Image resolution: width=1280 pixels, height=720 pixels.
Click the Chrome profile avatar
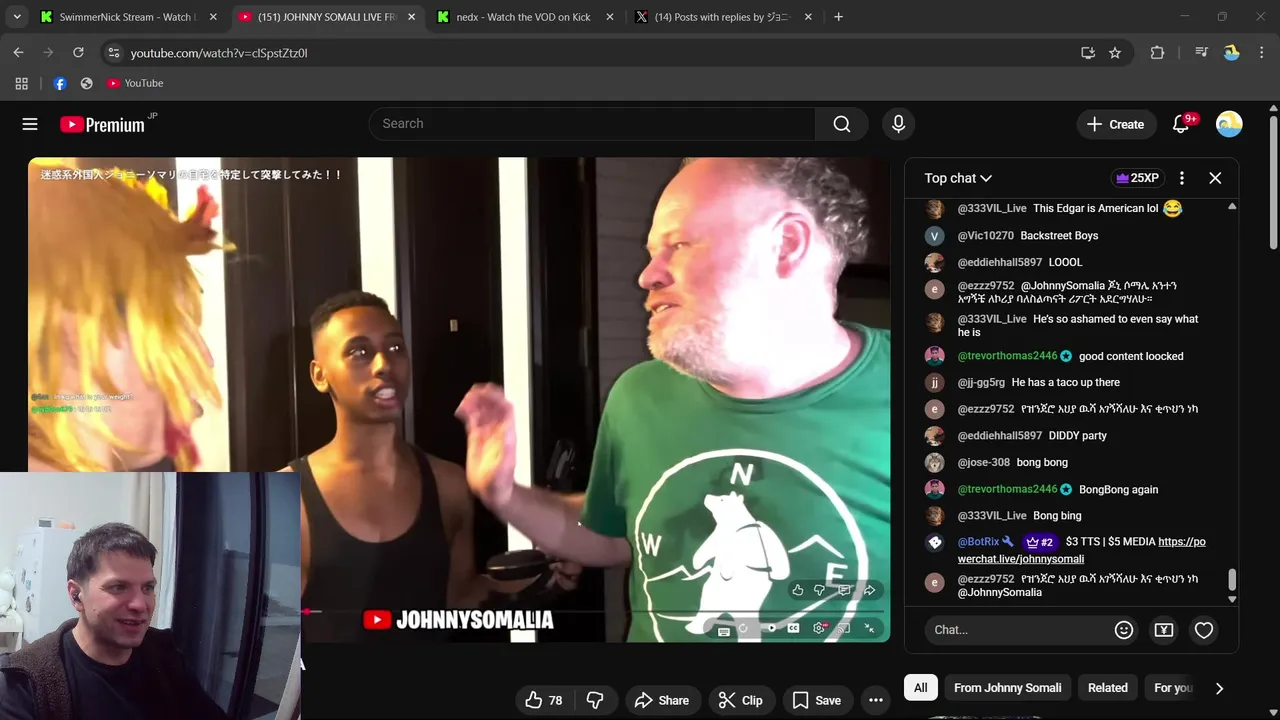point(1231,53)
